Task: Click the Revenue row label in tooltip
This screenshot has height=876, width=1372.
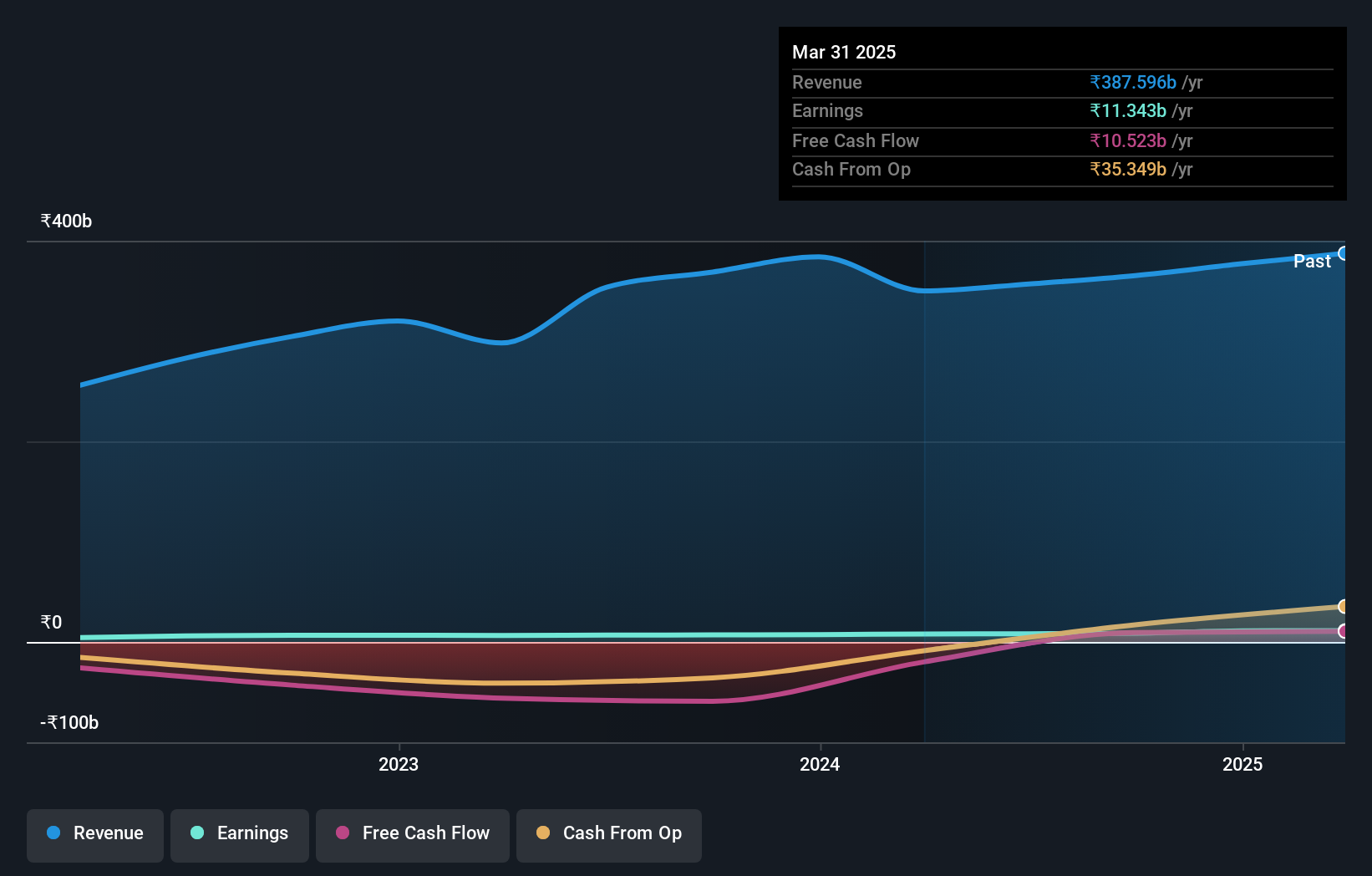Action: (x=827, y=82)
